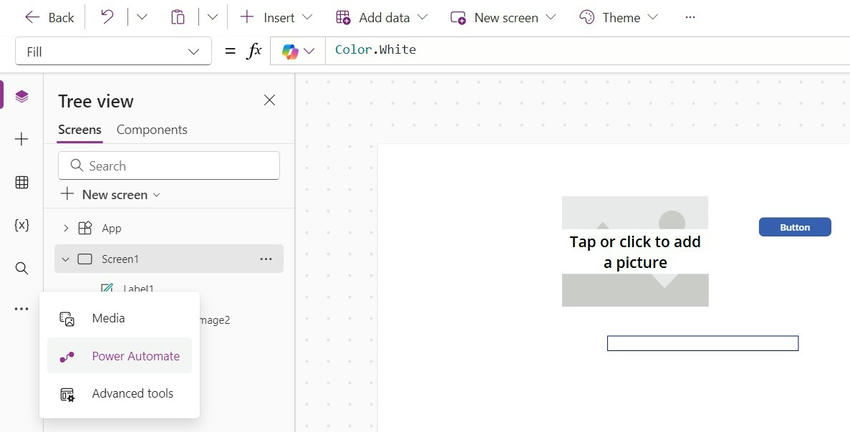850x432 pixels.
Task: Click the Paste clipboard icon
Action: pyautogui.click(x=178, y=17)
